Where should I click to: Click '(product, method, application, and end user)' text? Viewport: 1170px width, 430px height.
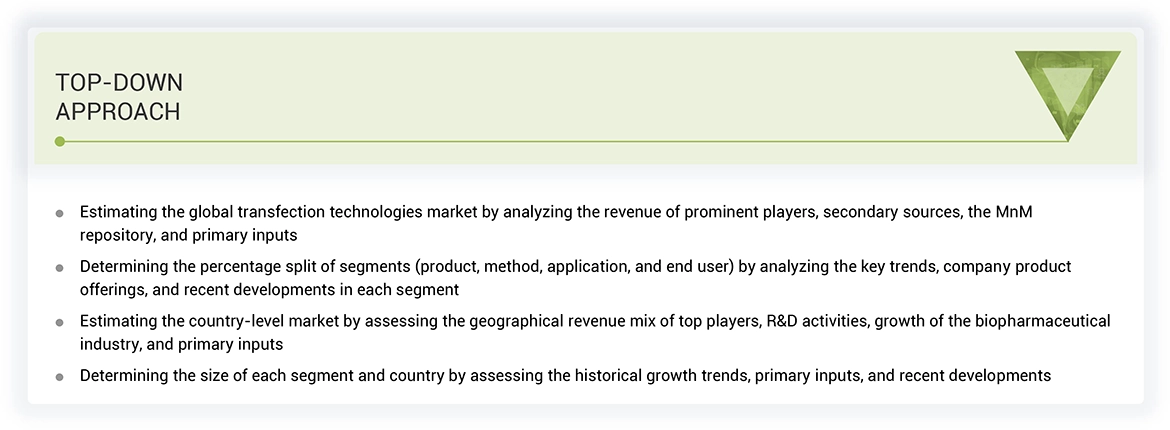569,267
